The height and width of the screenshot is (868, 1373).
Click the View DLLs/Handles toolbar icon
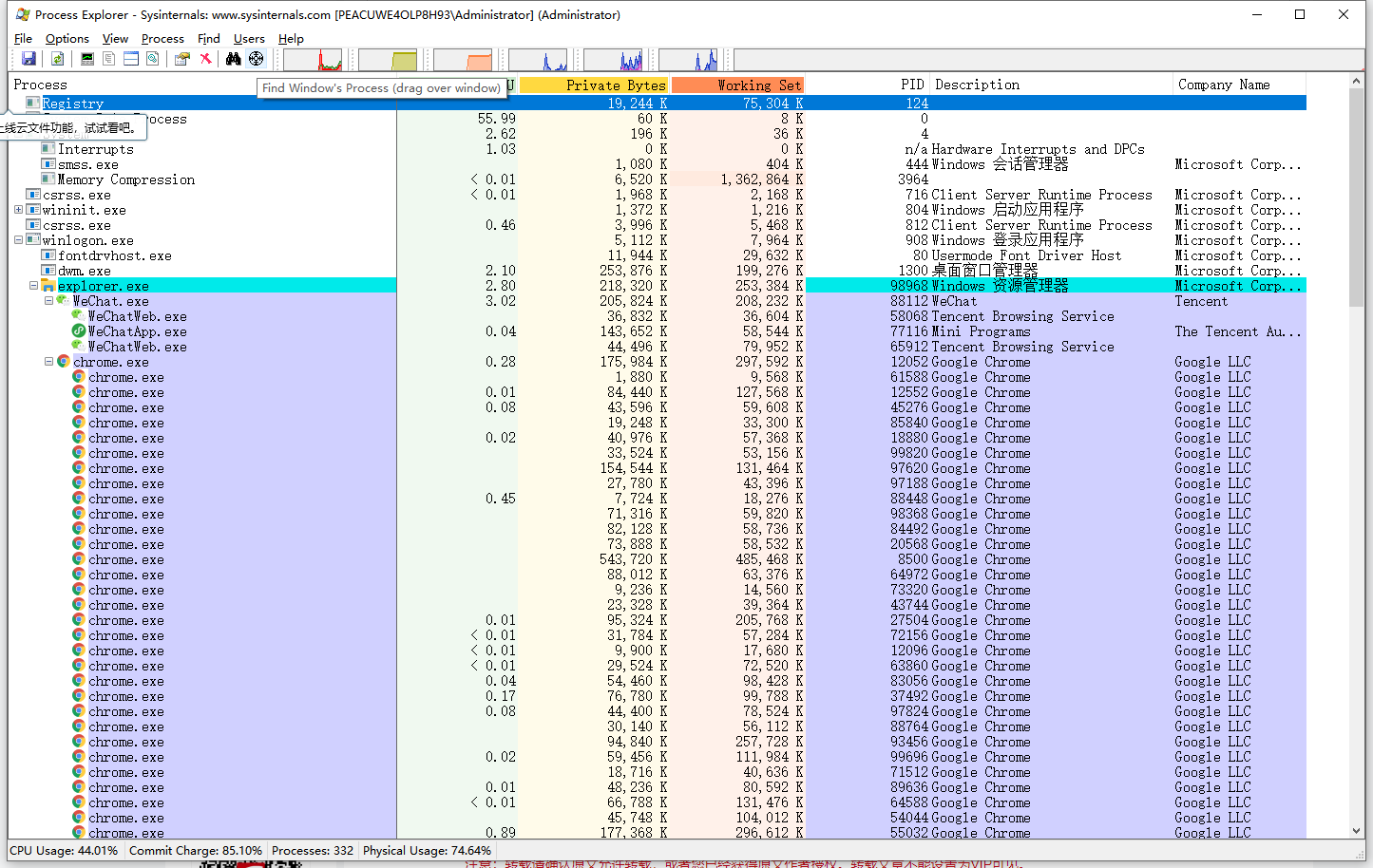click(x=152, y=59)
